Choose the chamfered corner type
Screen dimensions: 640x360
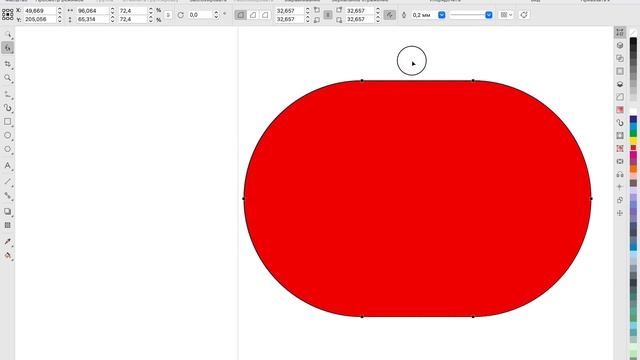pyautogui.click(x=265, y=15)
